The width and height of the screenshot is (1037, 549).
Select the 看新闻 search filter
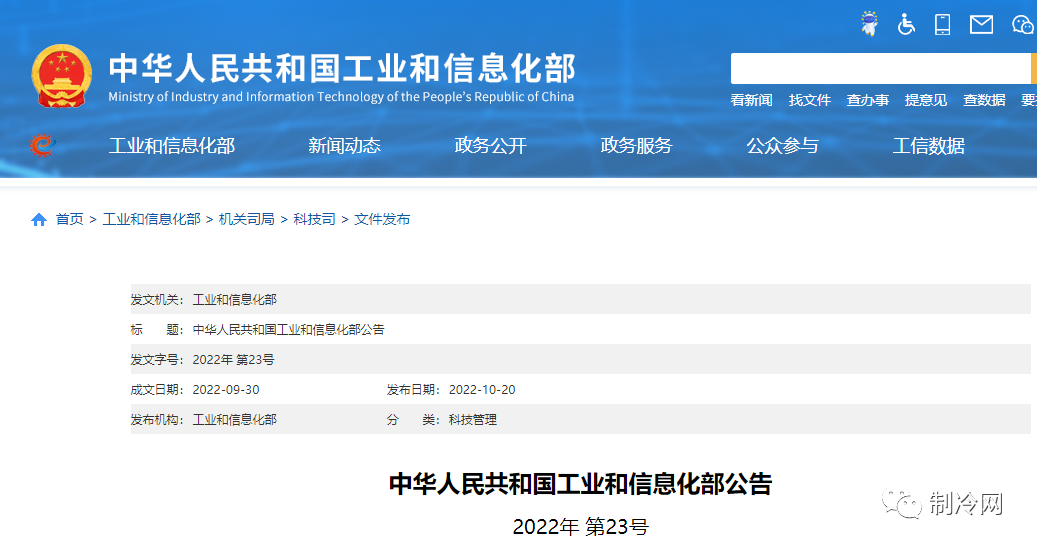click(751, 101)
